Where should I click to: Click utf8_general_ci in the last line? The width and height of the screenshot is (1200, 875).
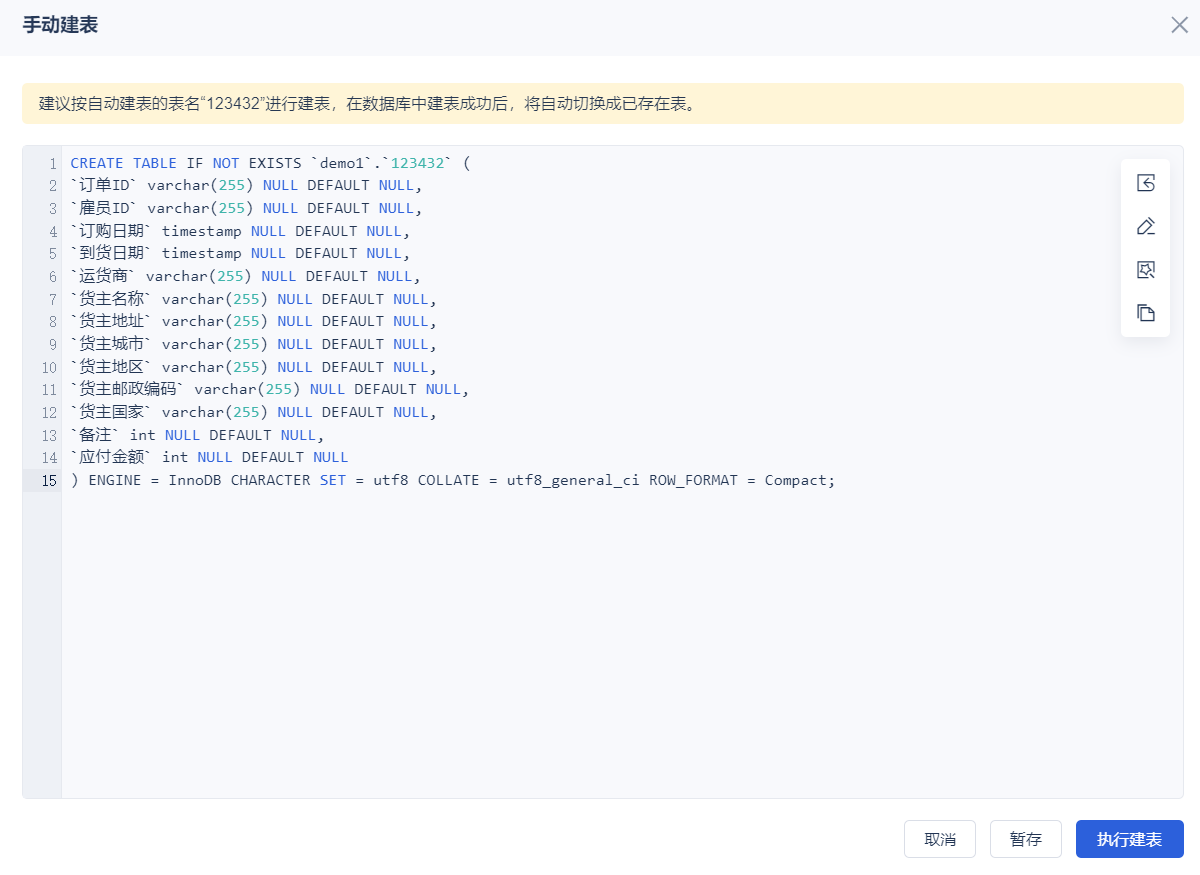573,480
